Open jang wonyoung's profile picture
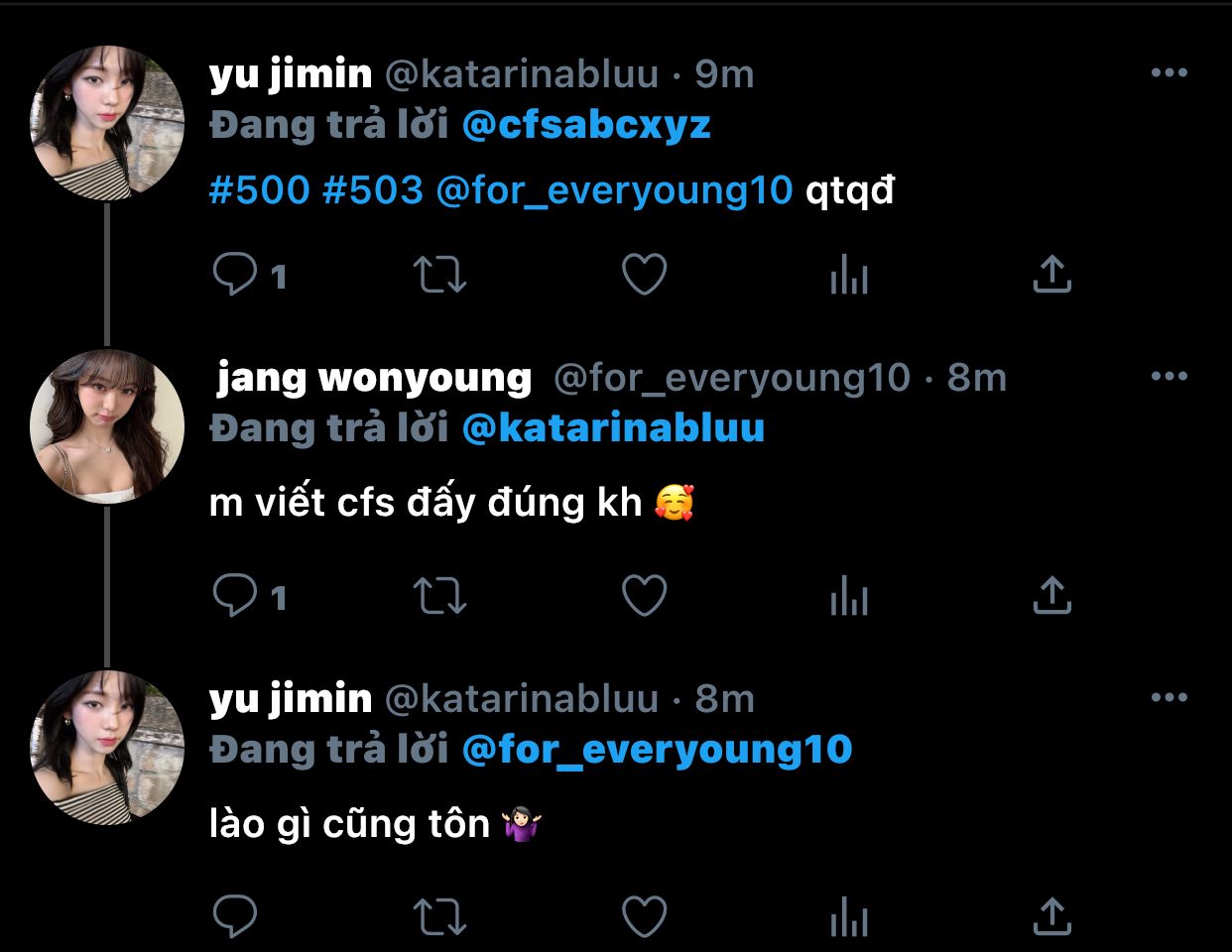Viewport: 1232px width, 952px height. point(107,426)
